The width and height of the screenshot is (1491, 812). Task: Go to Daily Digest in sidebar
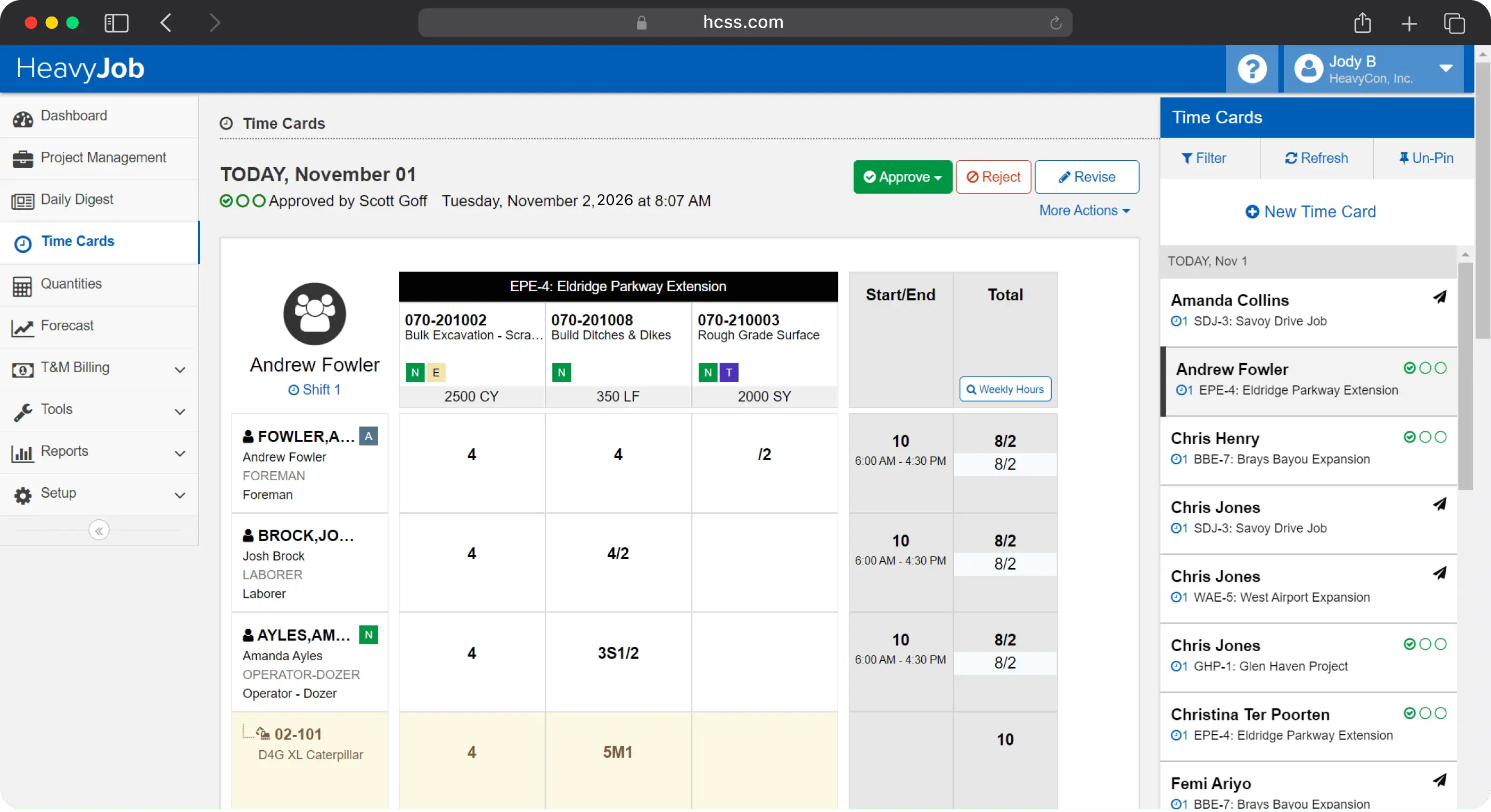(76, 200)
